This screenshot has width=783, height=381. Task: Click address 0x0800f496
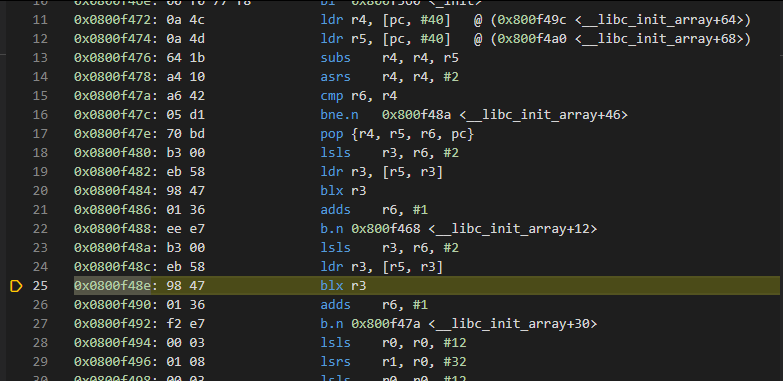tap(112, 362)
